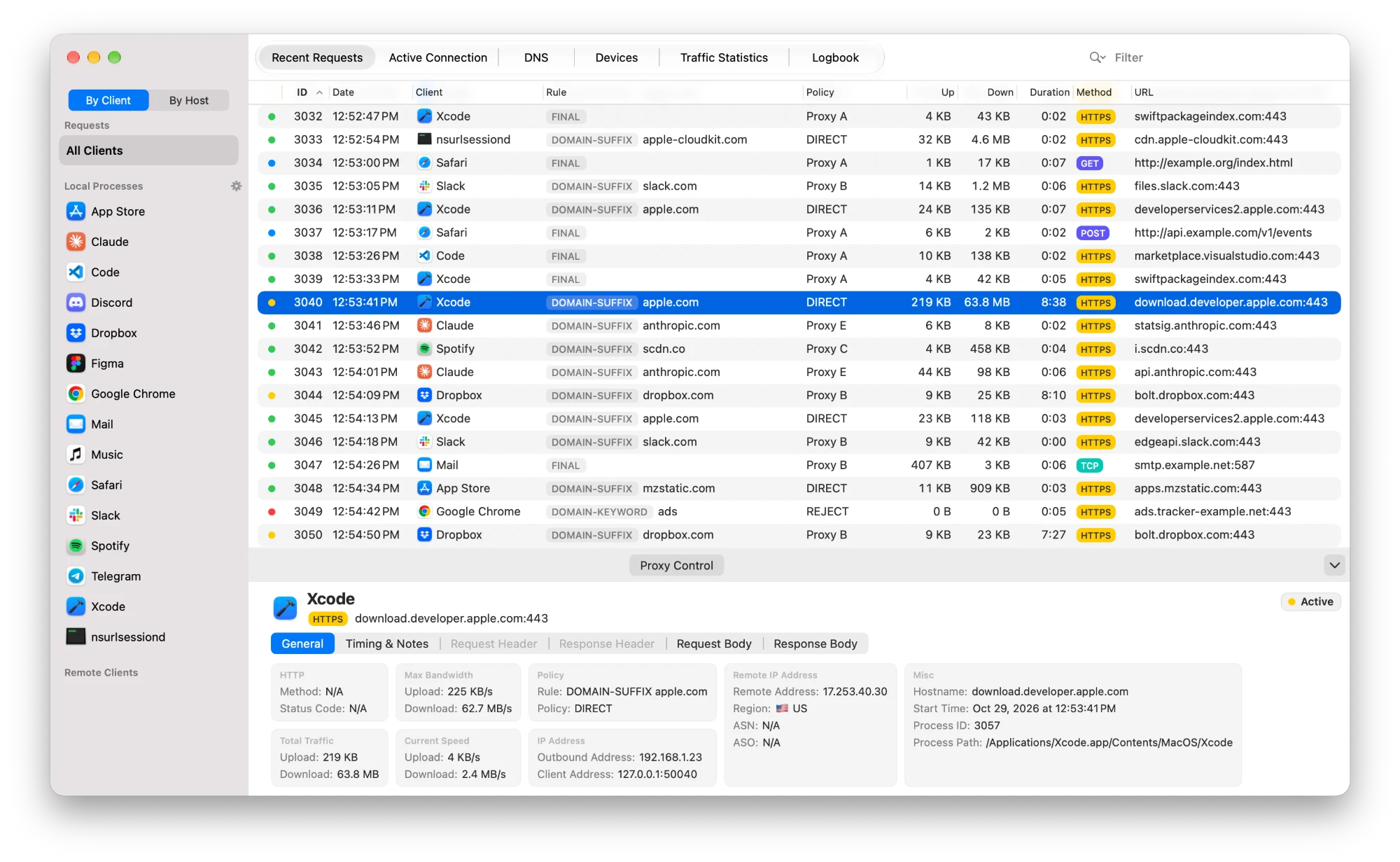The height and width of the screenshot is (862, 1400).
Task: Click Safari icon in request 3034 row
Action: (424, 163)
